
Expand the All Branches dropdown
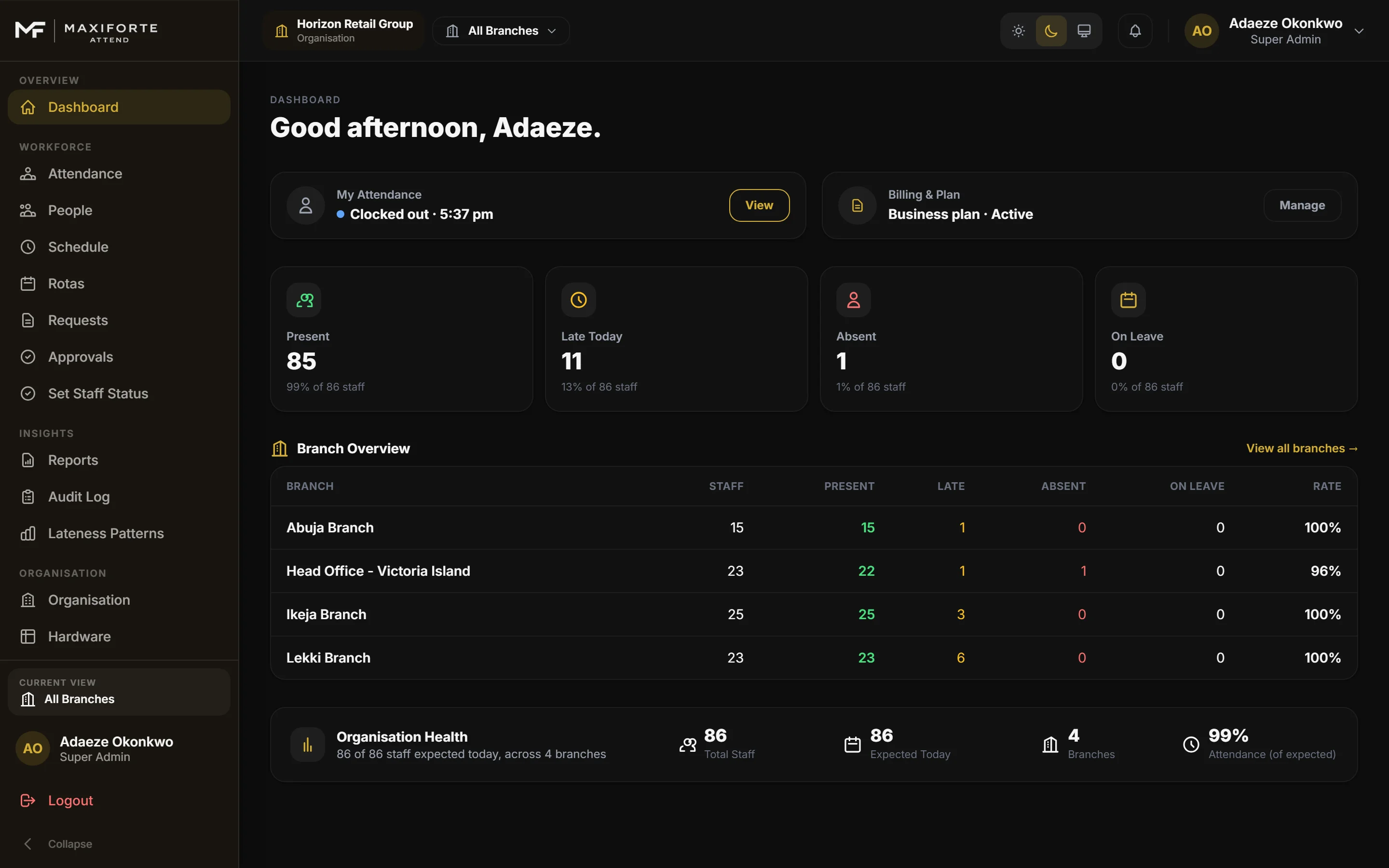501,31
